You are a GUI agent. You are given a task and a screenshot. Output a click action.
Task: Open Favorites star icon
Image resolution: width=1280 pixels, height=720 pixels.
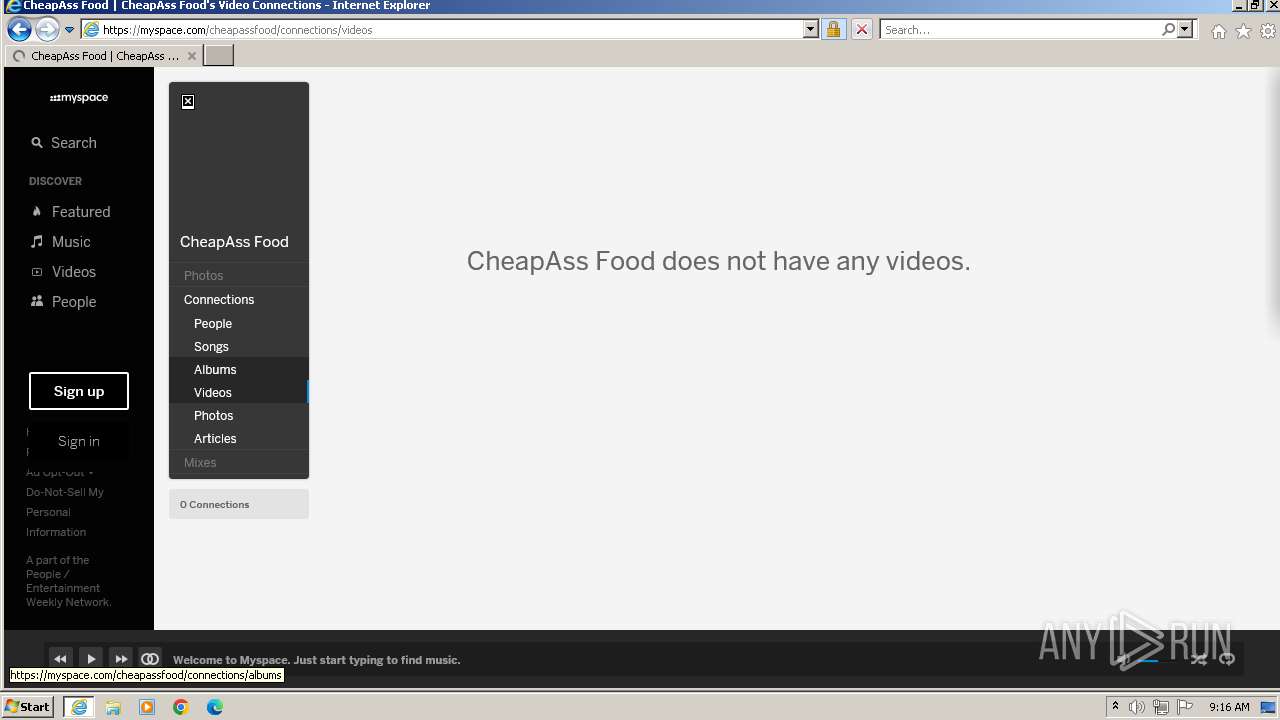click(x=1243, y=31)
